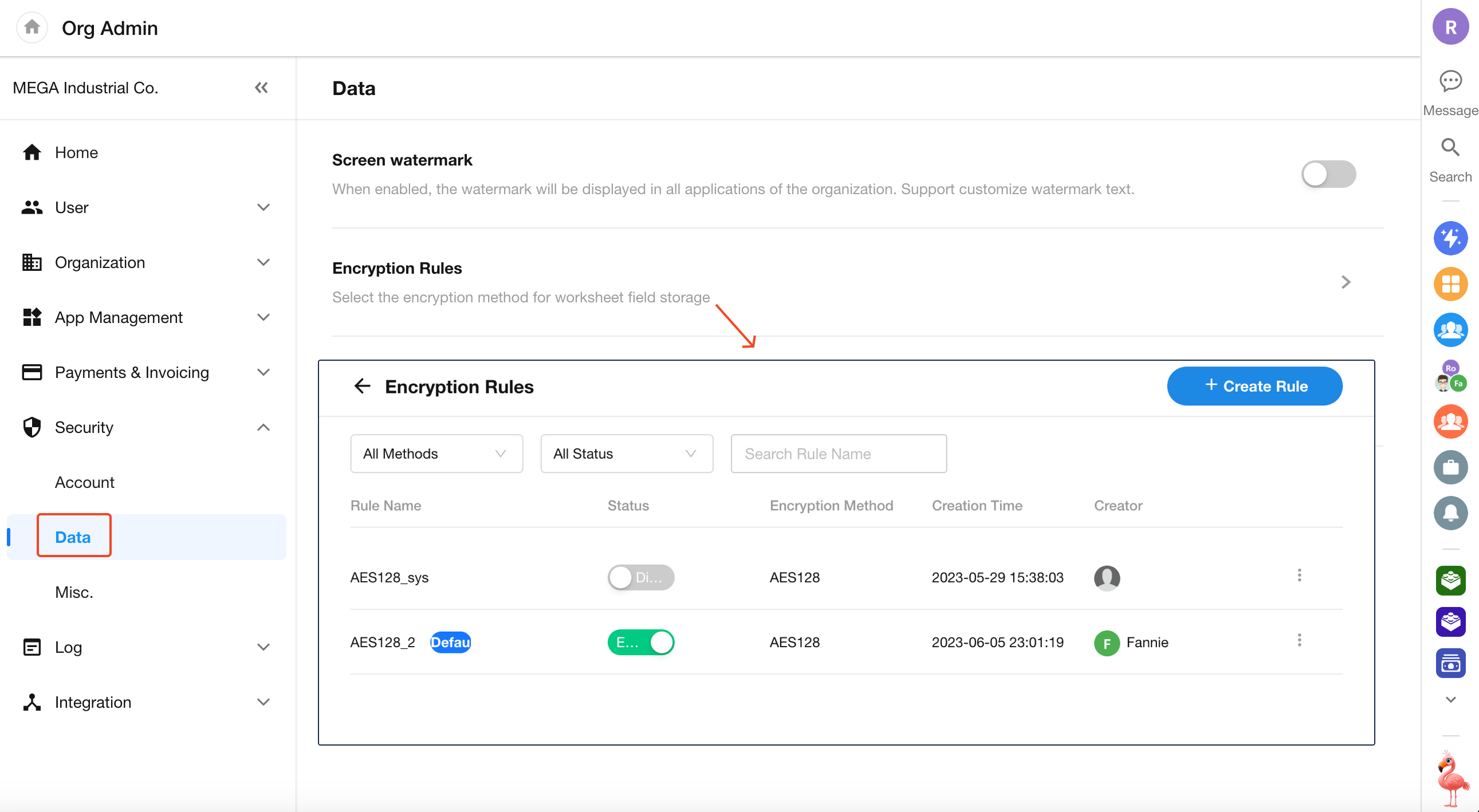Viewport: 1479px width, 812px height.
Task: Open three-dot menu for AES128_sys rule
Action: click(1299, 576)
